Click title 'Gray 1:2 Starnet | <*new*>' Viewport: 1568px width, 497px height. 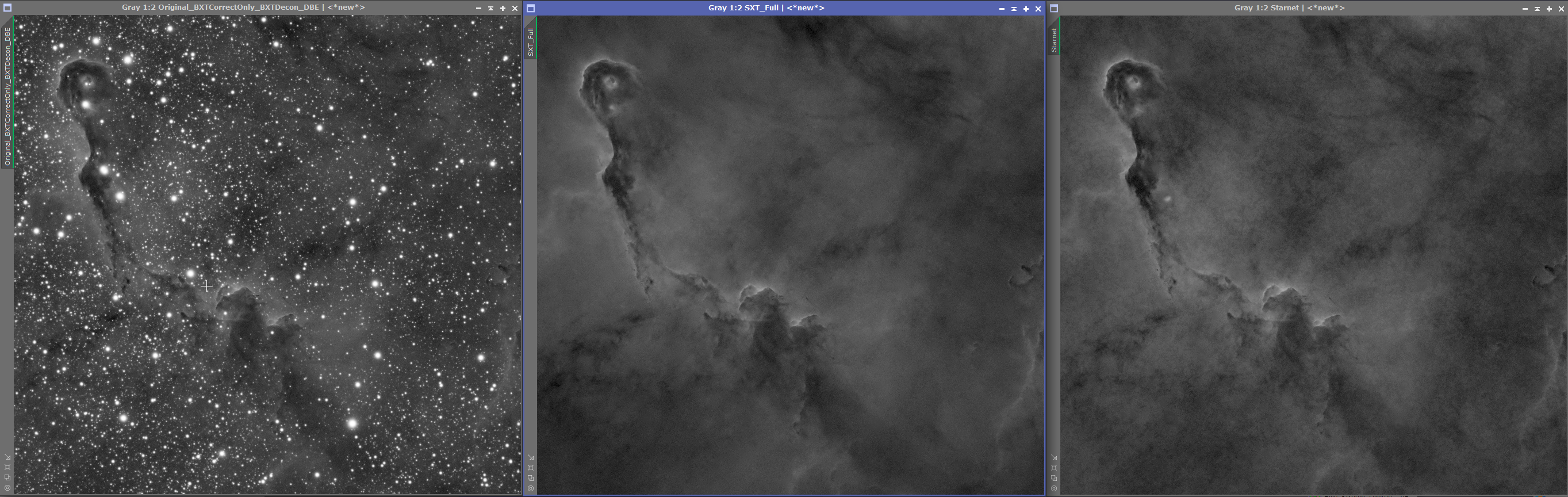tap(1289, 8)
